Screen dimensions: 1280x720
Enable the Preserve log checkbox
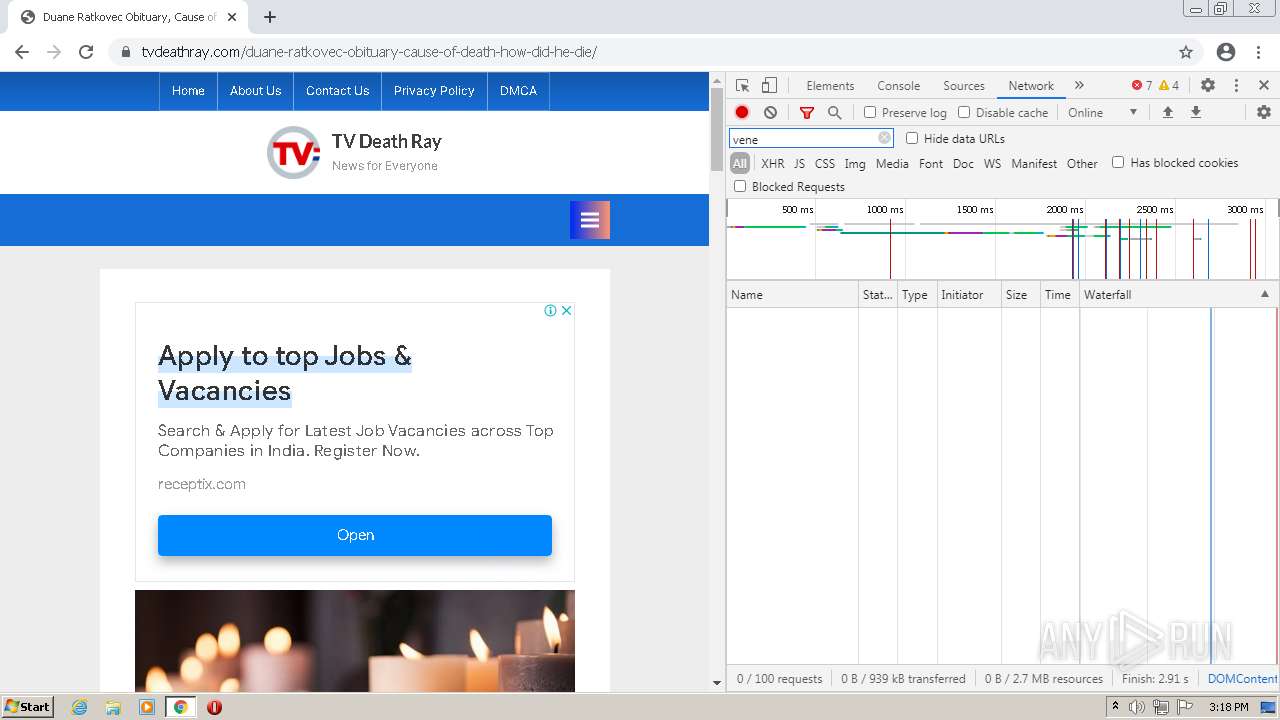click(870, 113)
